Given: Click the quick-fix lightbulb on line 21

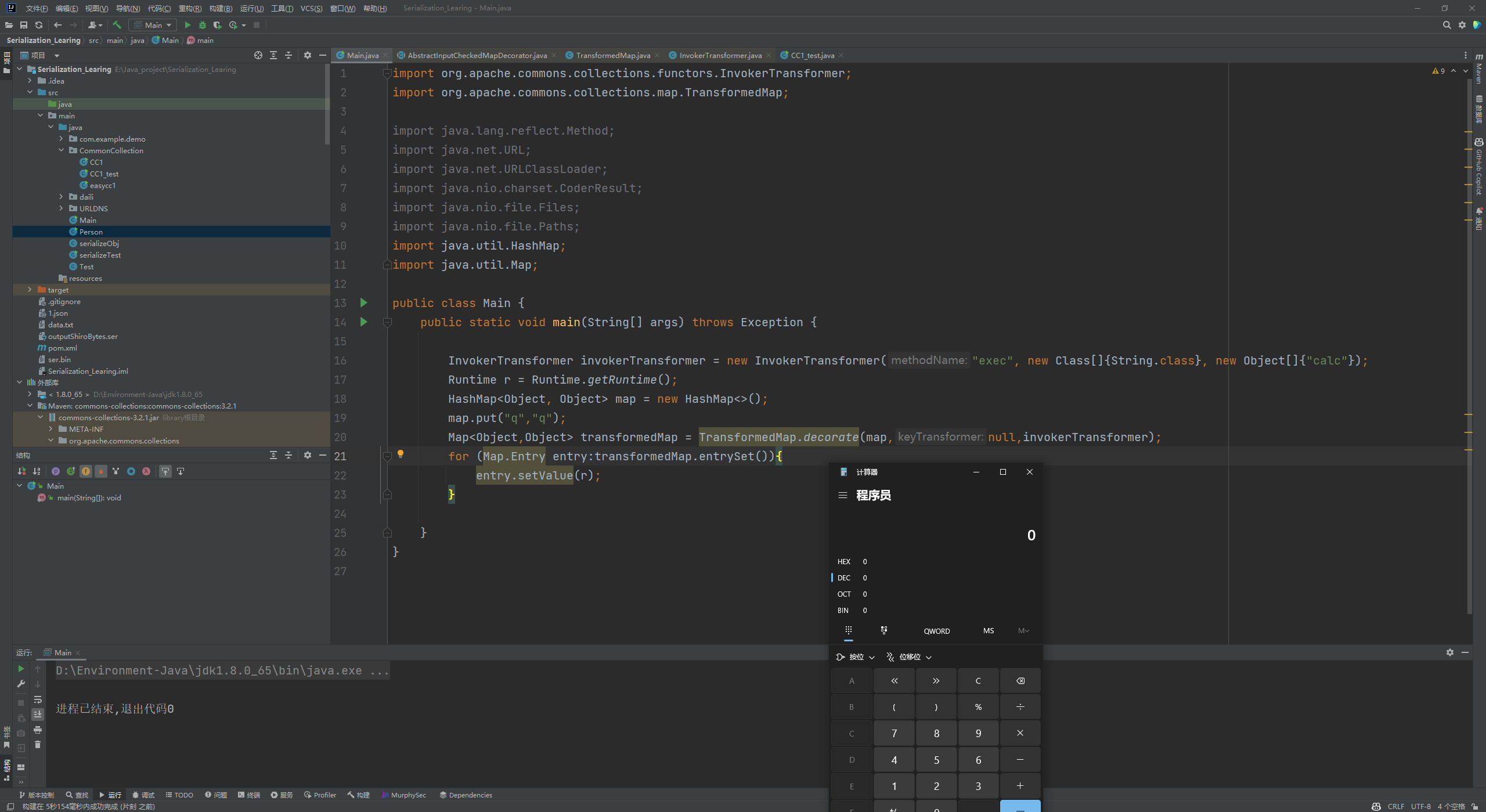Looking at the screenshot, I should click(x=401, y=454).
